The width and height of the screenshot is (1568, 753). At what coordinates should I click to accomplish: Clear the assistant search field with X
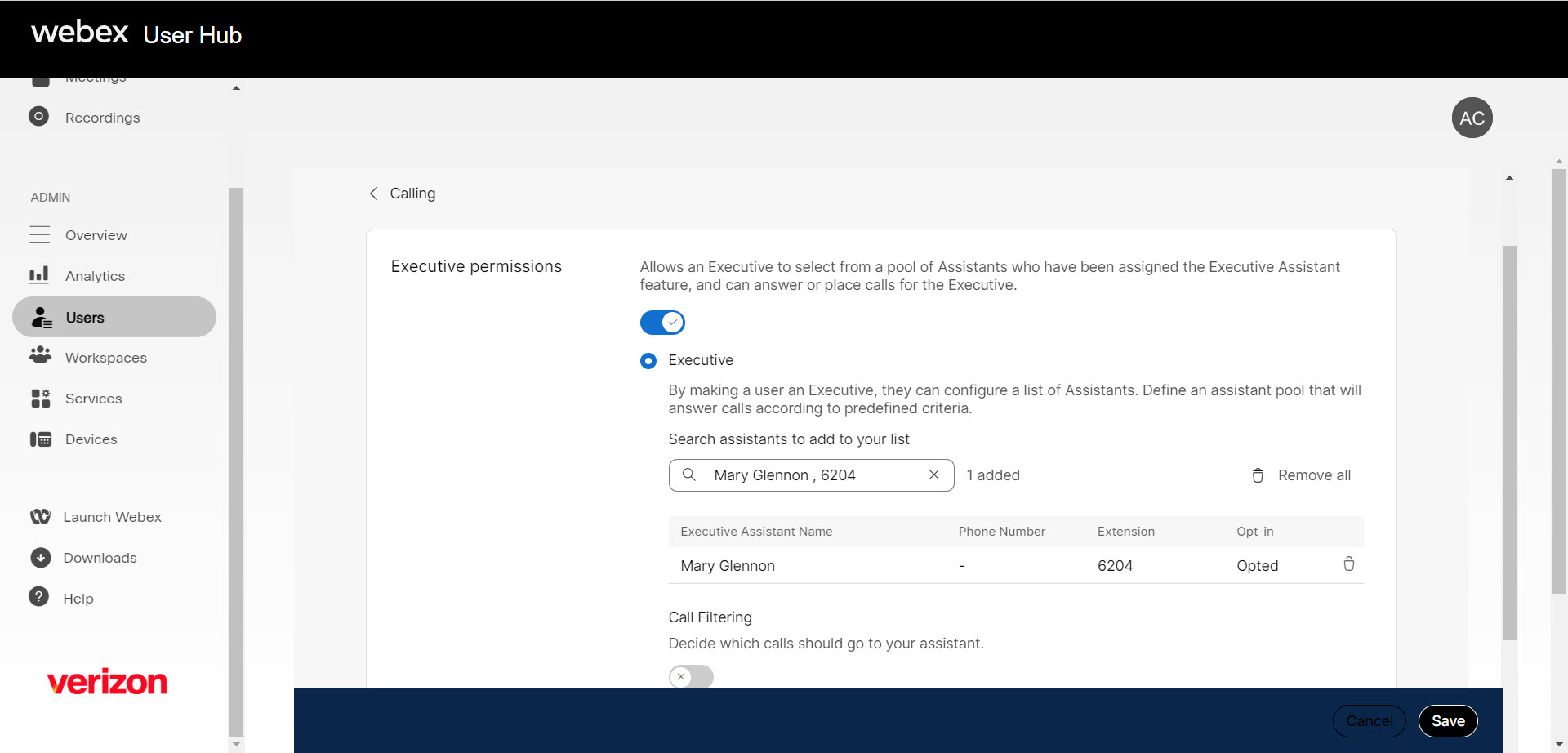[x=934, y=475]
